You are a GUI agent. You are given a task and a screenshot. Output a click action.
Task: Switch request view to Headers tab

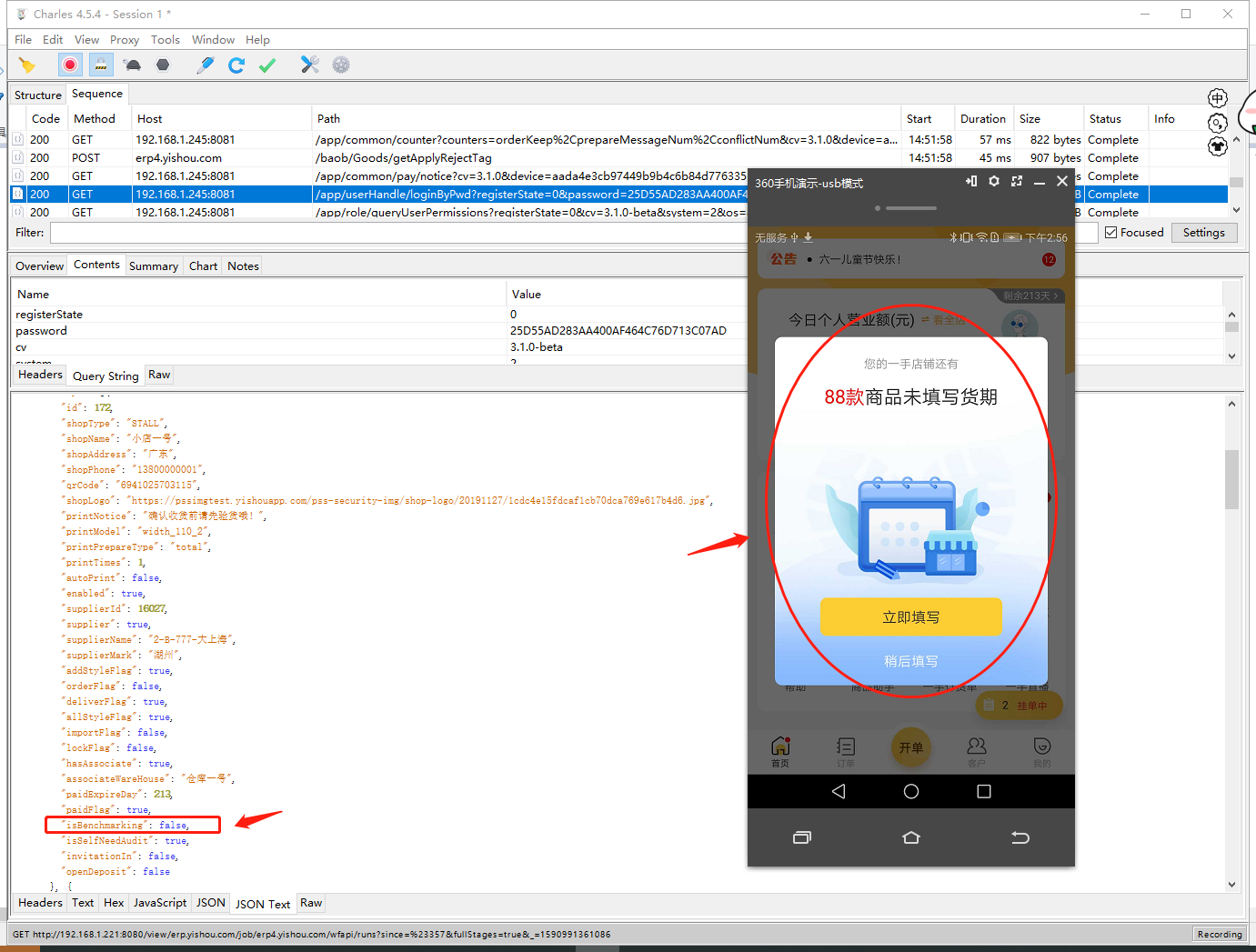click(40, 375)
